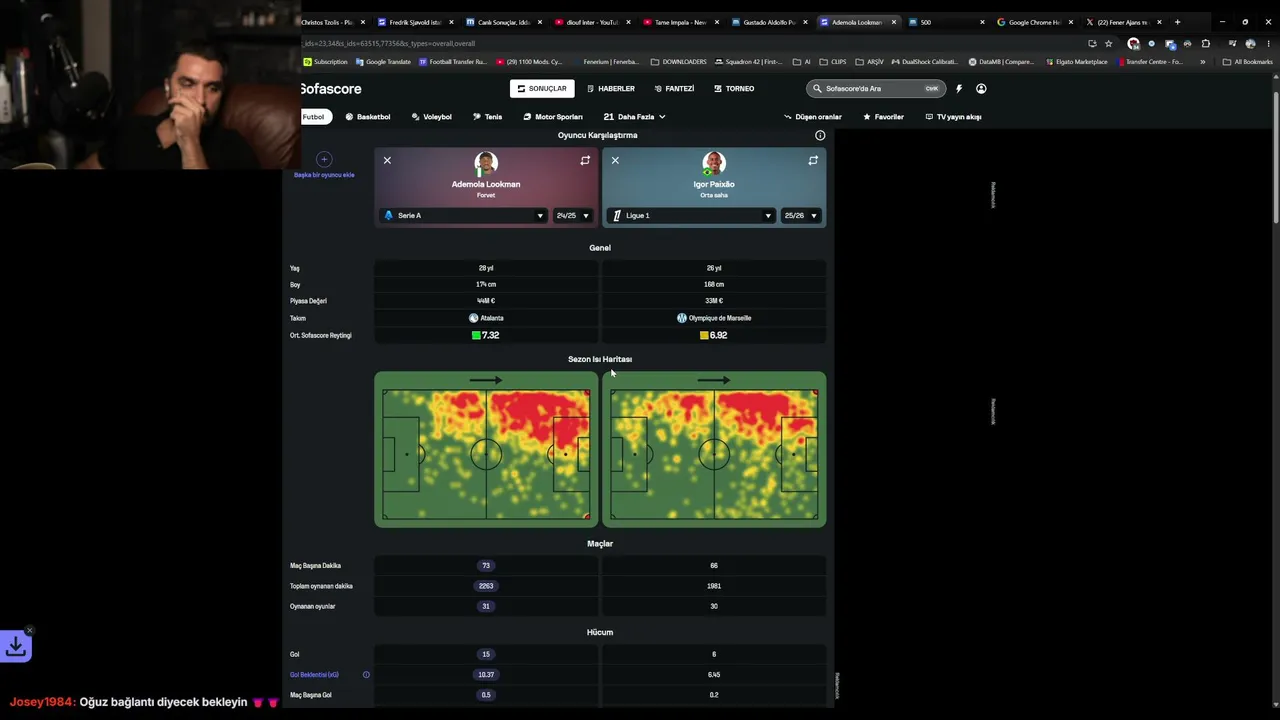1280x720 pixels.
Task: Click the info icon beside Oyuncu Karşılaştırma
Action: click(820, 135)
